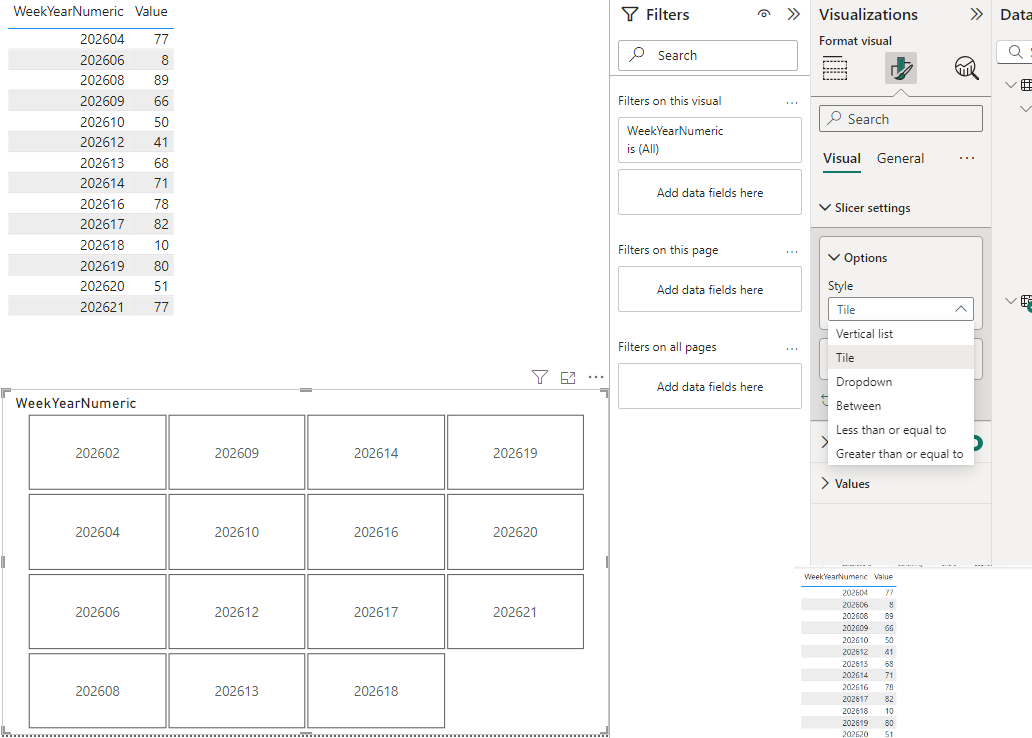The image size is (1032, 738).
Task: Open WeekYearNumeric is (All) filter card
Action: 710,140
